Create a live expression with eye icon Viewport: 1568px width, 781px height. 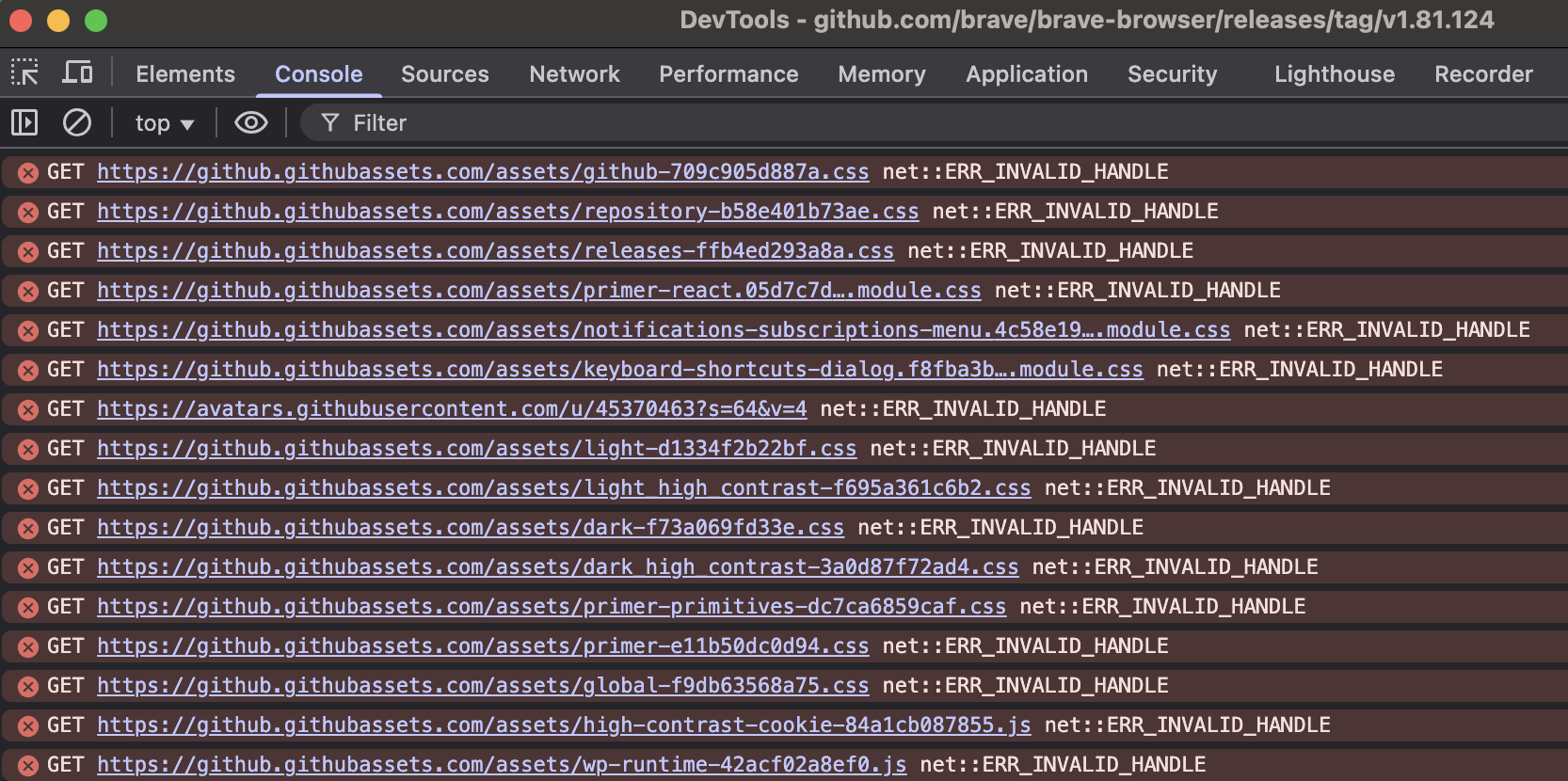click(251, 122)
